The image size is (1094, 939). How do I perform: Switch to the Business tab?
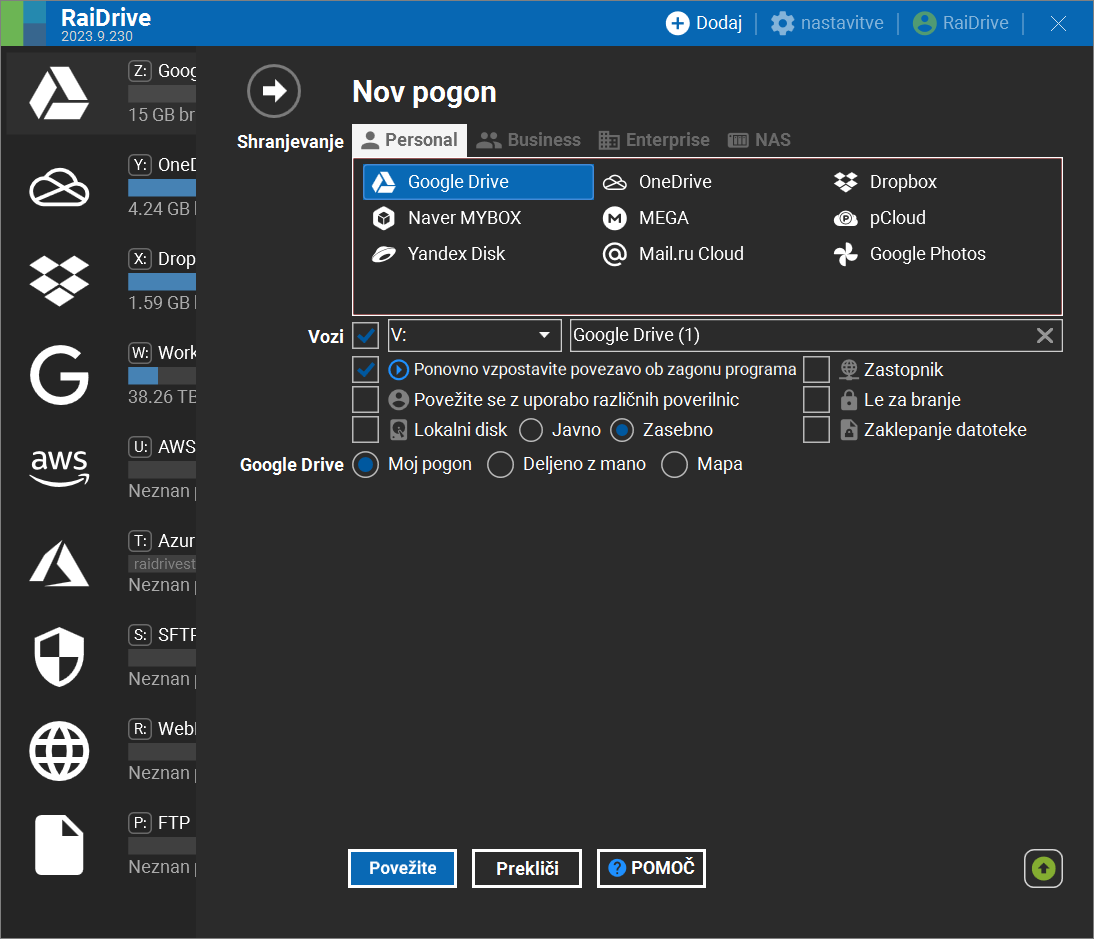click(528, 140)
